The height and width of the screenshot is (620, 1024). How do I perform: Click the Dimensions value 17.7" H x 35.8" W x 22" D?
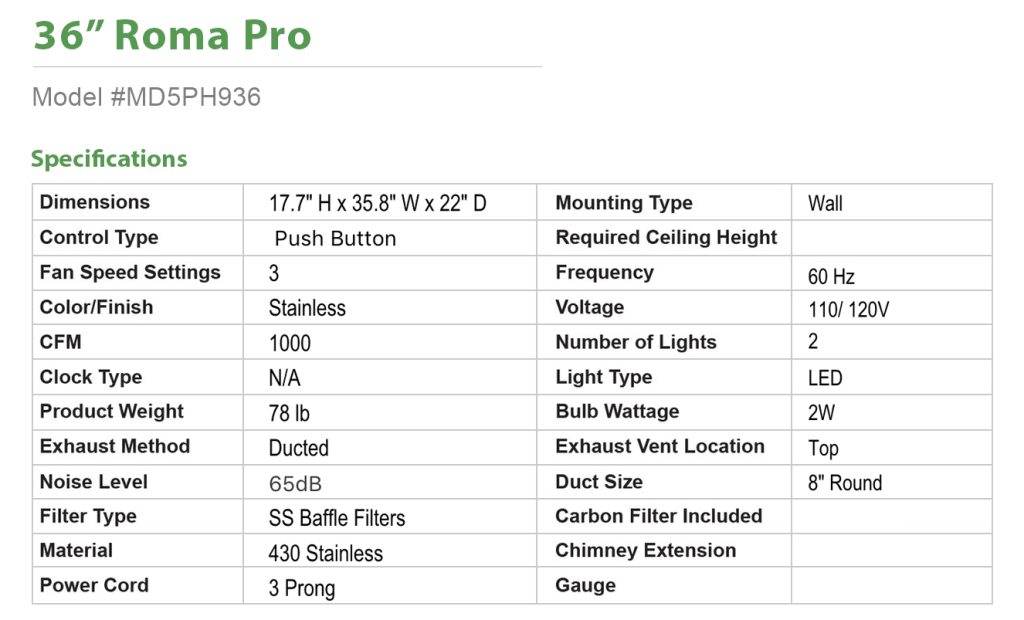(377, 204)
